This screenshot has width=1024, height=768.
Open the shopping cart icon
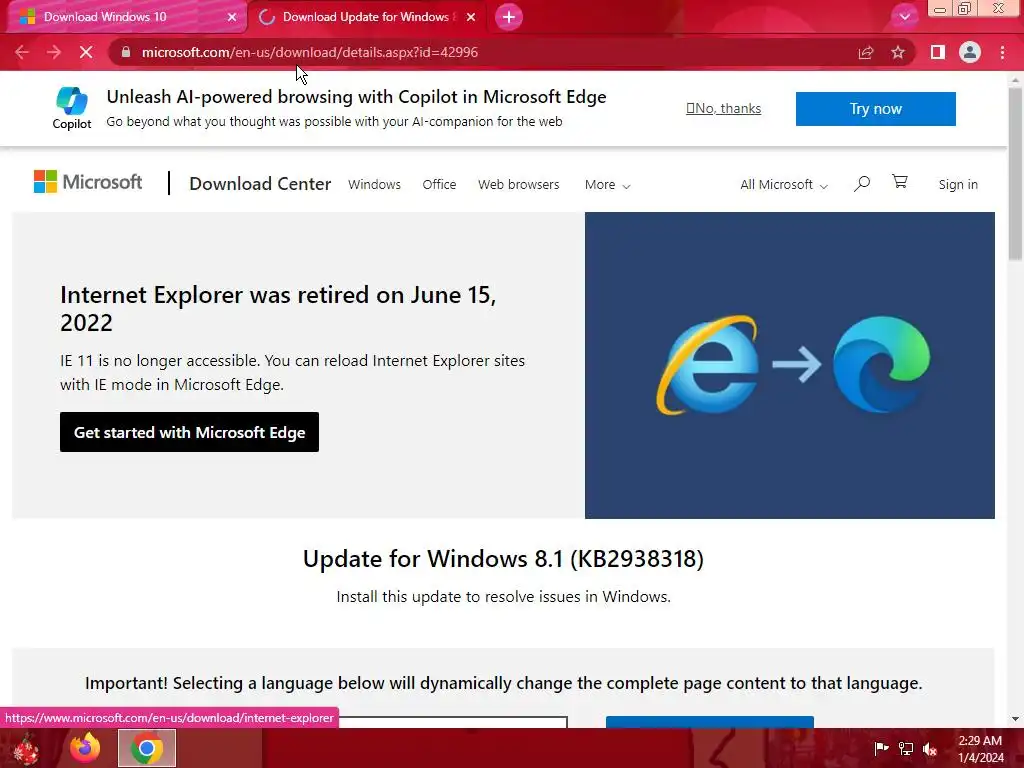[x=900, y=182]
